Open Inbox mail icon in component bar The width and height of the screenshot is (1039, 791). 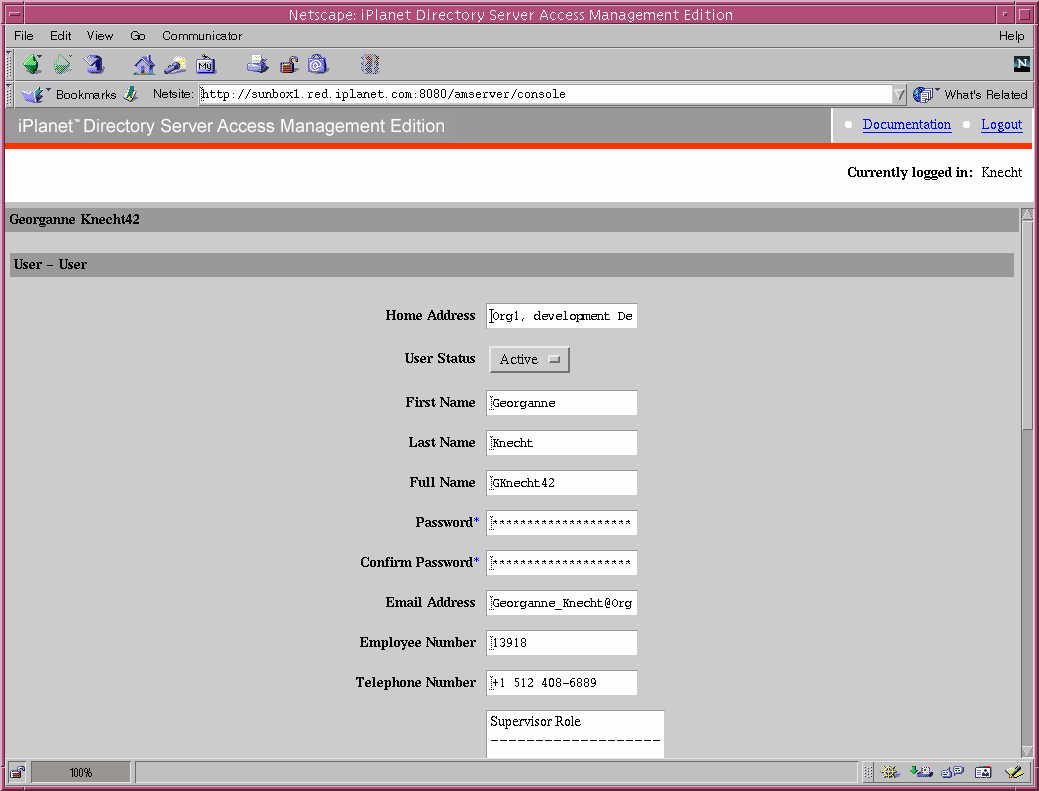[921, 772]
